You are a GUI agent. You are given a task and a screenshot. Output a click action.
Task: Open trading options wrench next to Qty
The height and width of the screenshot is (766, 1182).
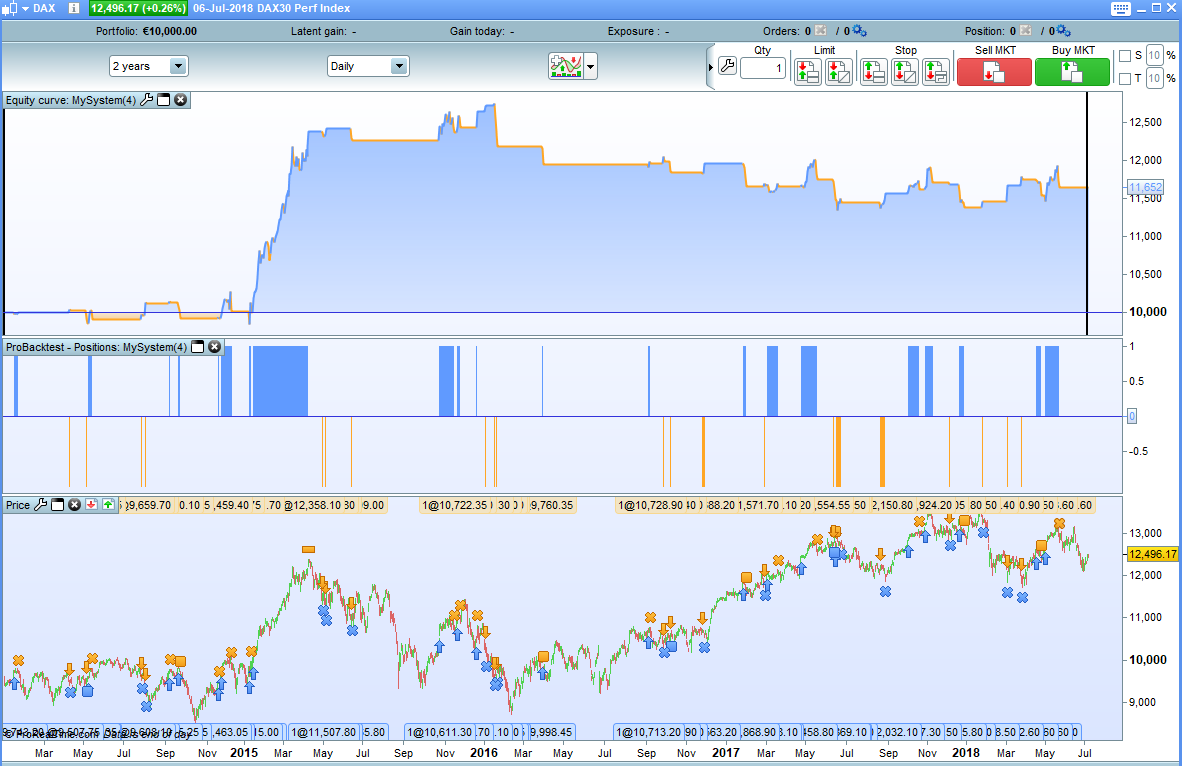pos(727,66)
